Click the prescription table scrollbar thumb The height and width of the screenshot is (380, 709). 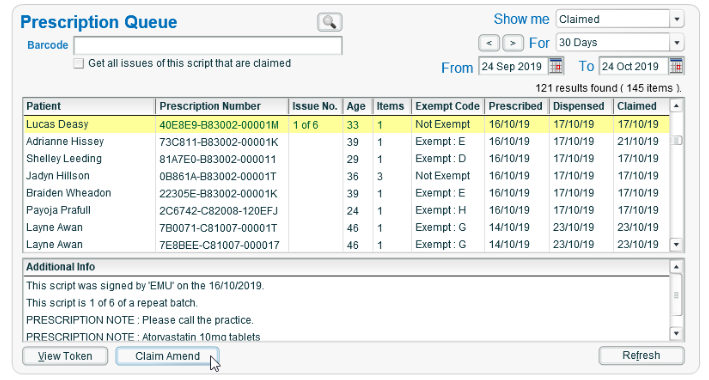click(x=676, y=141)
